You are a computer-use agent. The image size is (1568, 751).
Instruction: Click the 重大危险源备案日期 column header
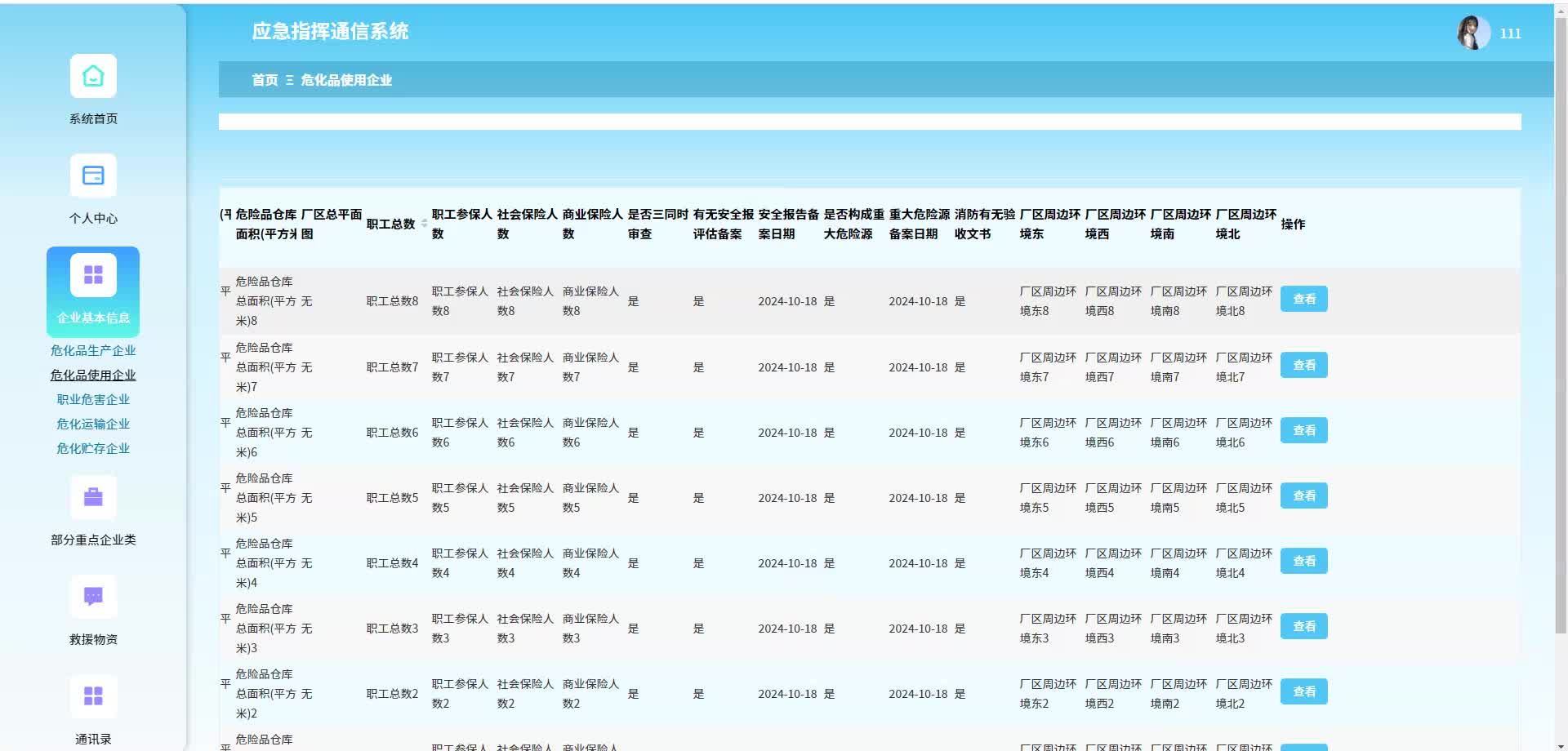coord(920,224)
